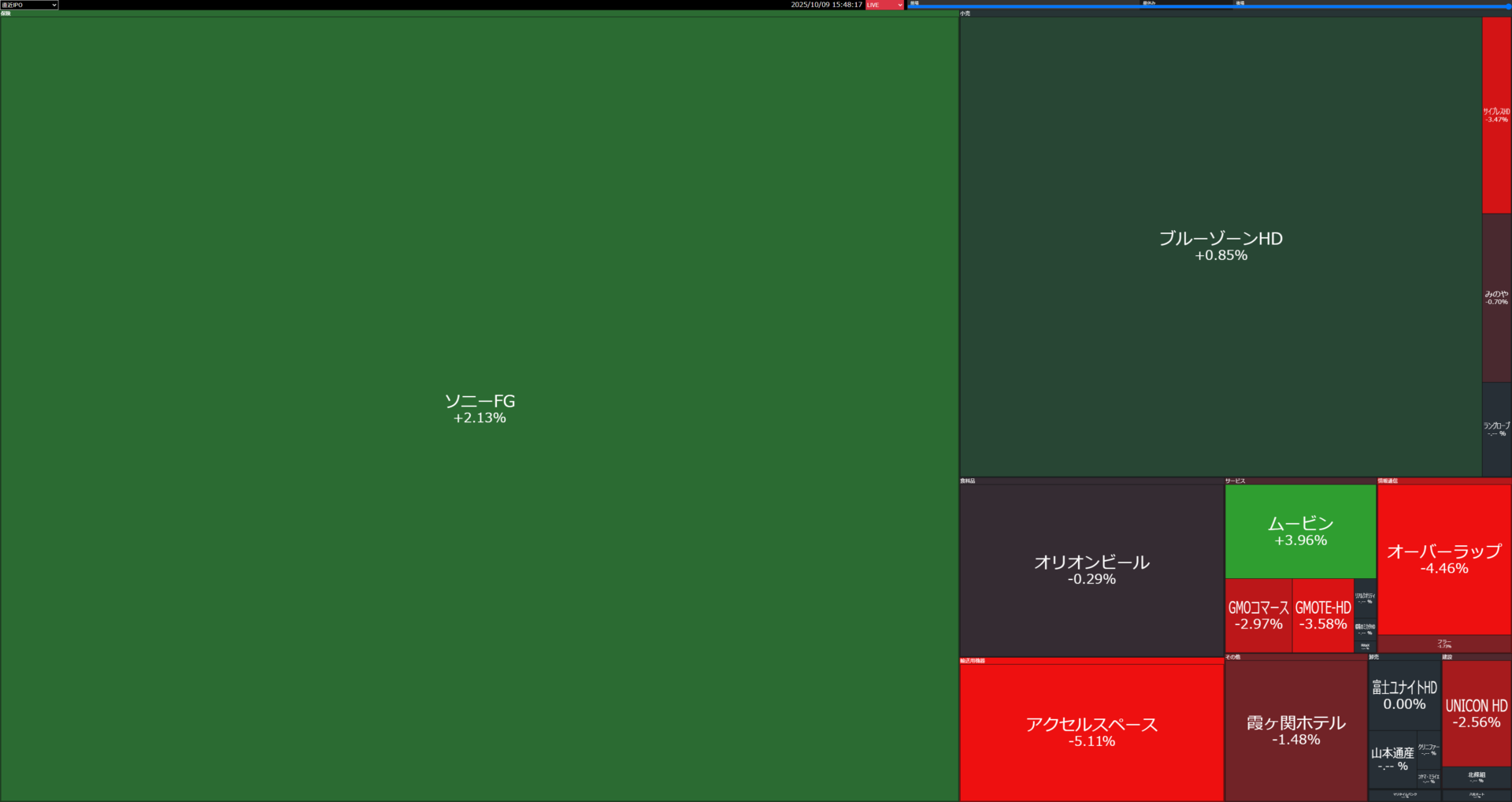Select the サイプレスHD tile
1512x802 pixels.
(1496, 115)
